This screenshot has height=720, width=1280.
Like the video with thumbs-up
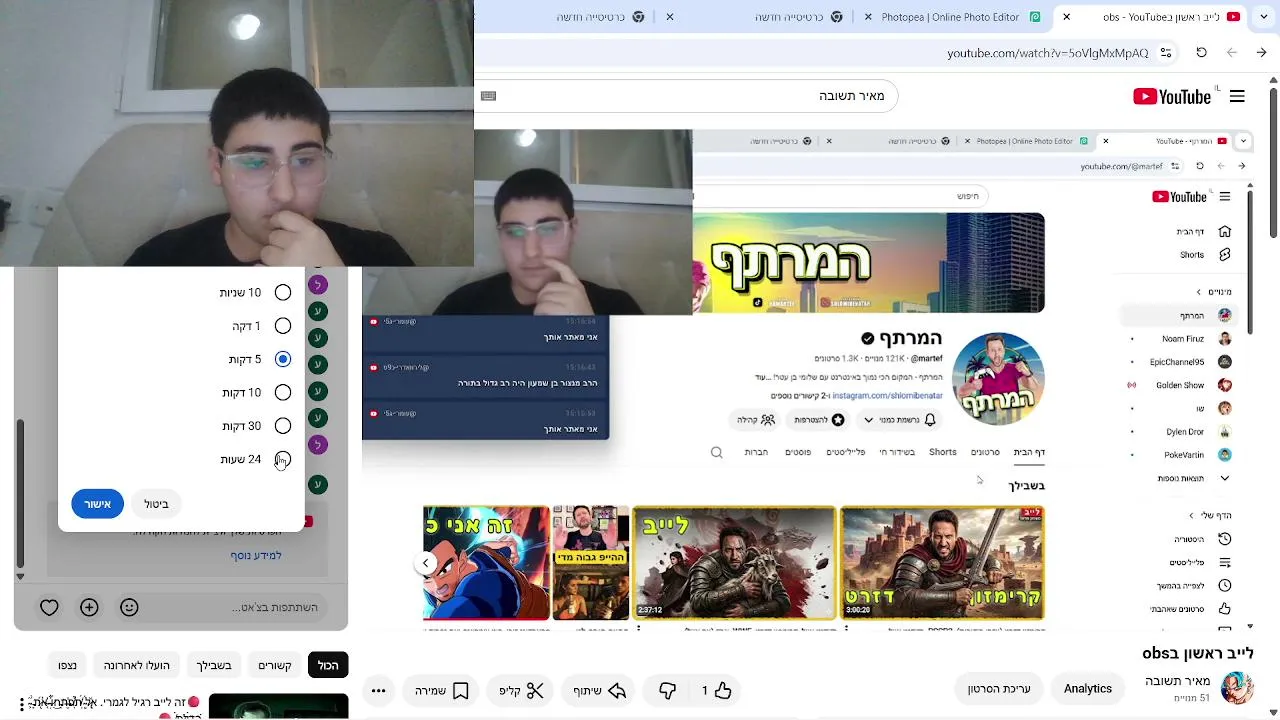716,690
